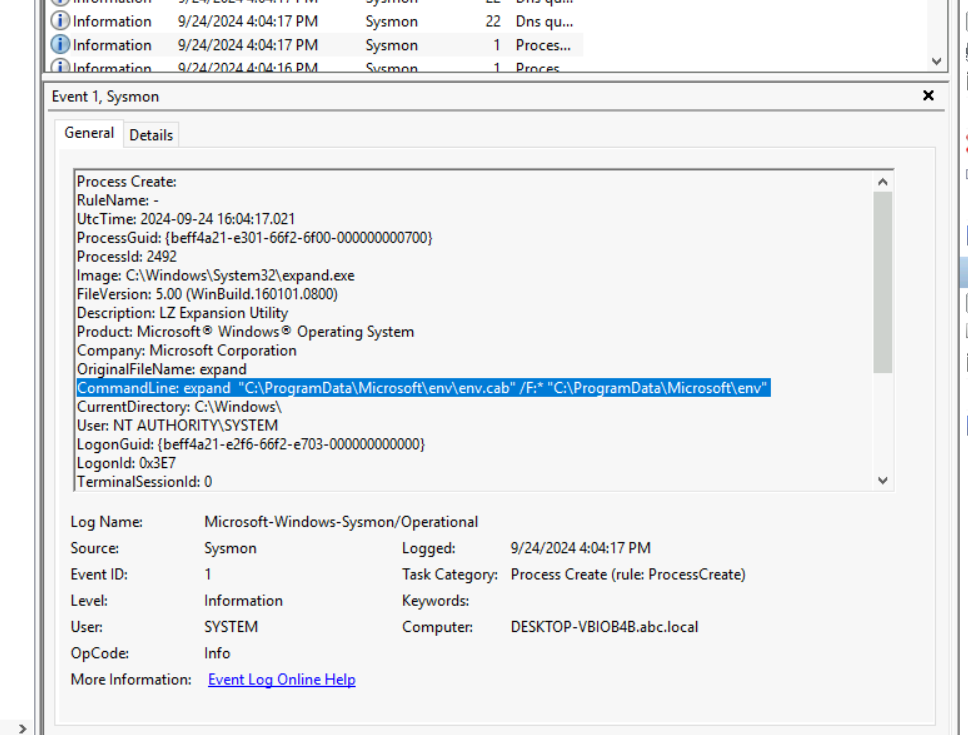Click the event list scroll-down arrow
Image resolution: width=968 pixels, height=735 pixels.
(936, 61)
